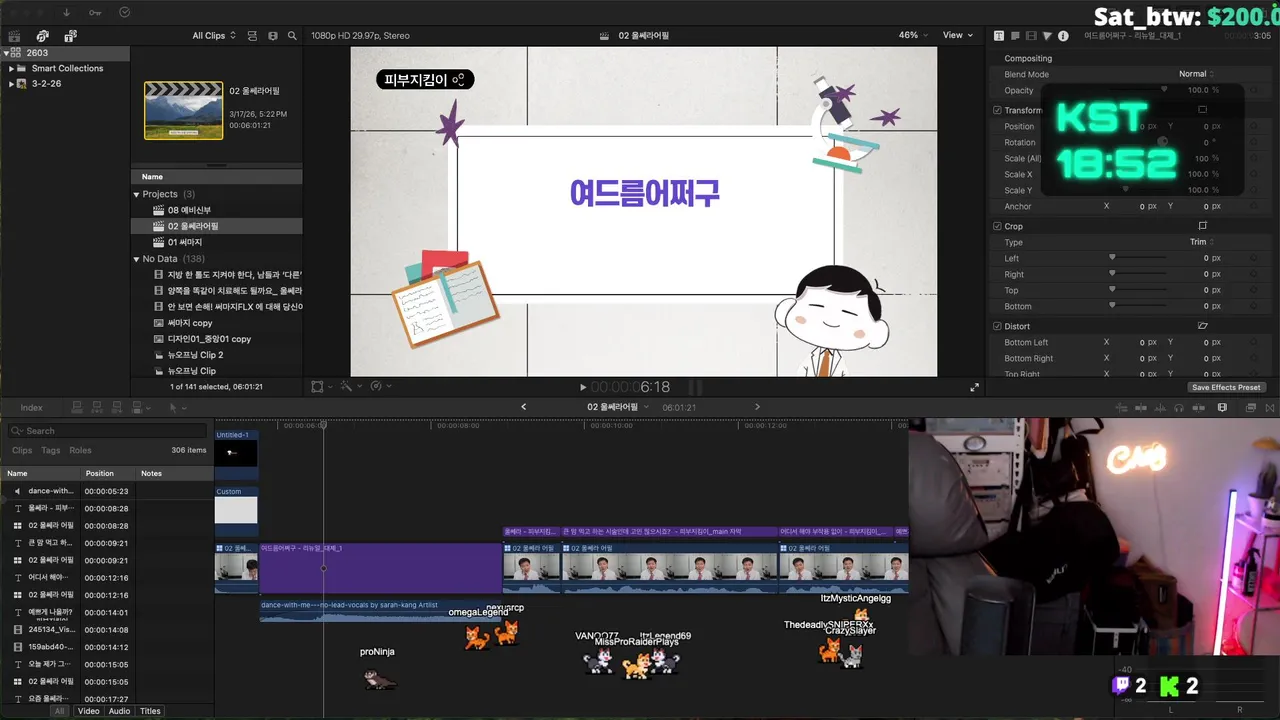The height and width of the screenshot is (720, 1280).
Task: Switch to the Roles index tab
Action: tap(80, 450)
